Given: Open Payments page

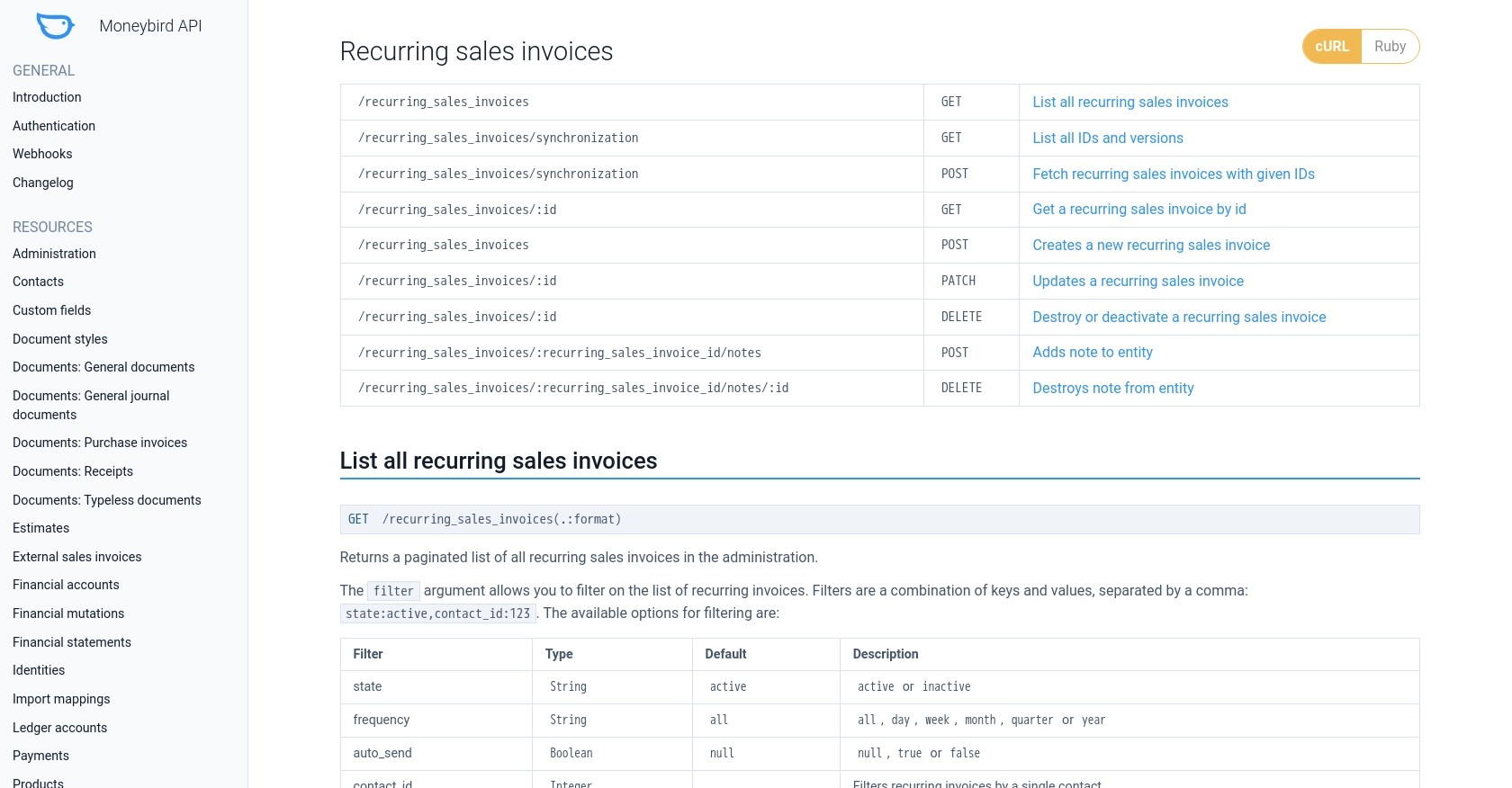Looking at the screenshot, I should pyautogui.click(x=40, y=756).
